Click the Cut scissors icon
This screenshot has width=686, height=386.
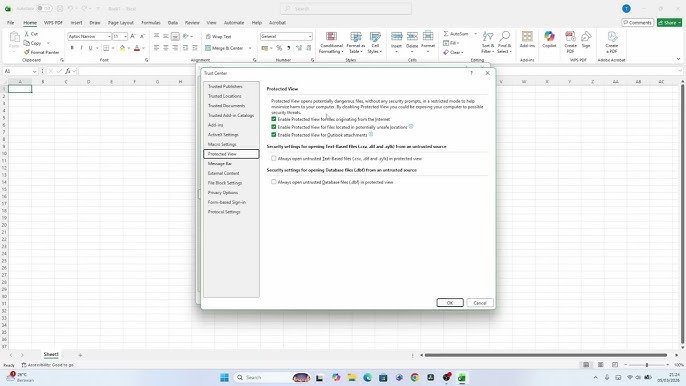[27, 34]
